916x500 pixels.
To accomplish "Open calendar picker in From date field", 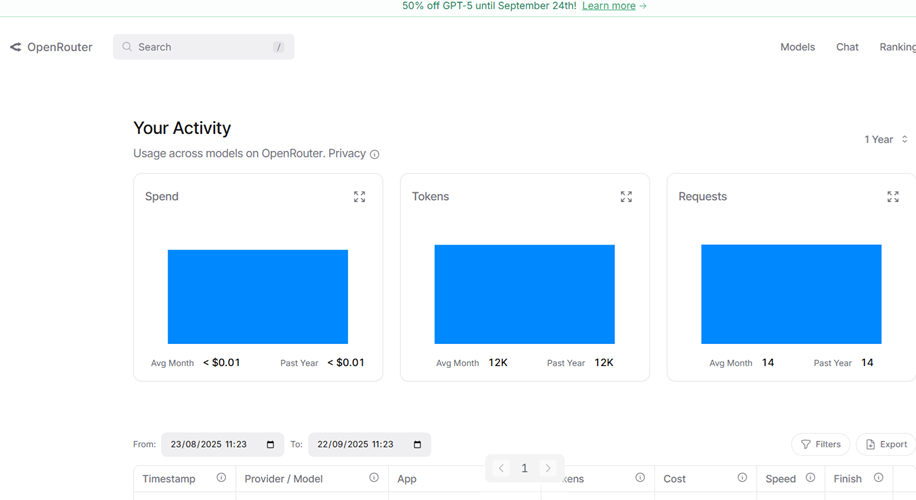I will coord(270,445).
